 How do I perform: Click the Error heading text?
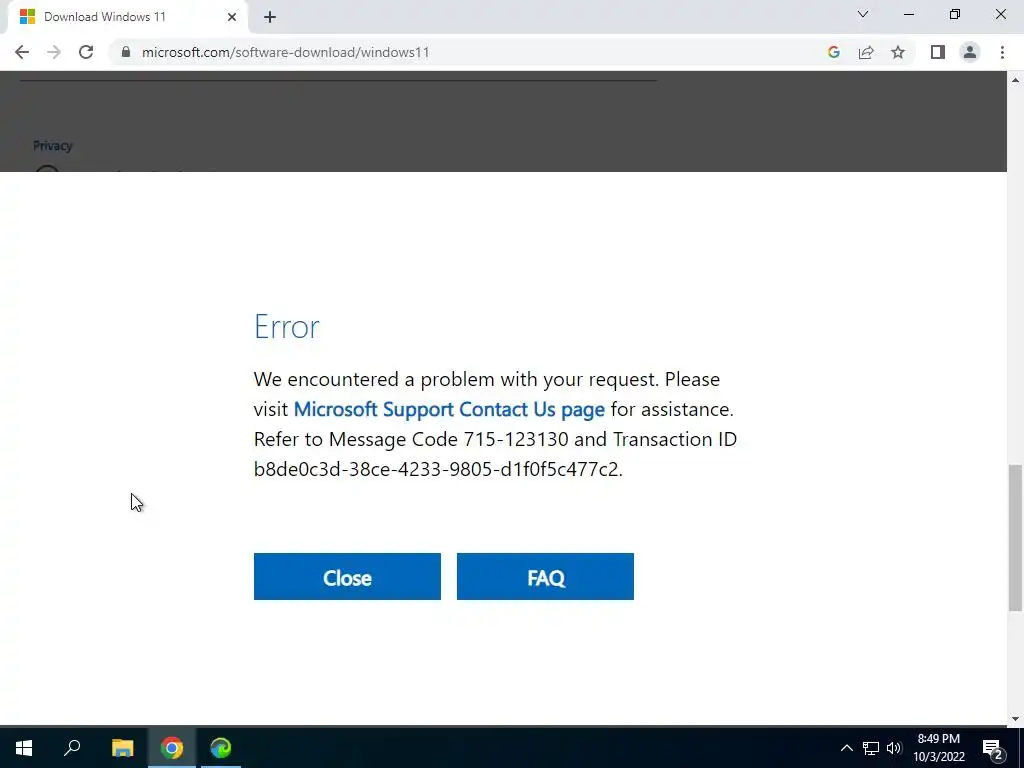(287, 327)
